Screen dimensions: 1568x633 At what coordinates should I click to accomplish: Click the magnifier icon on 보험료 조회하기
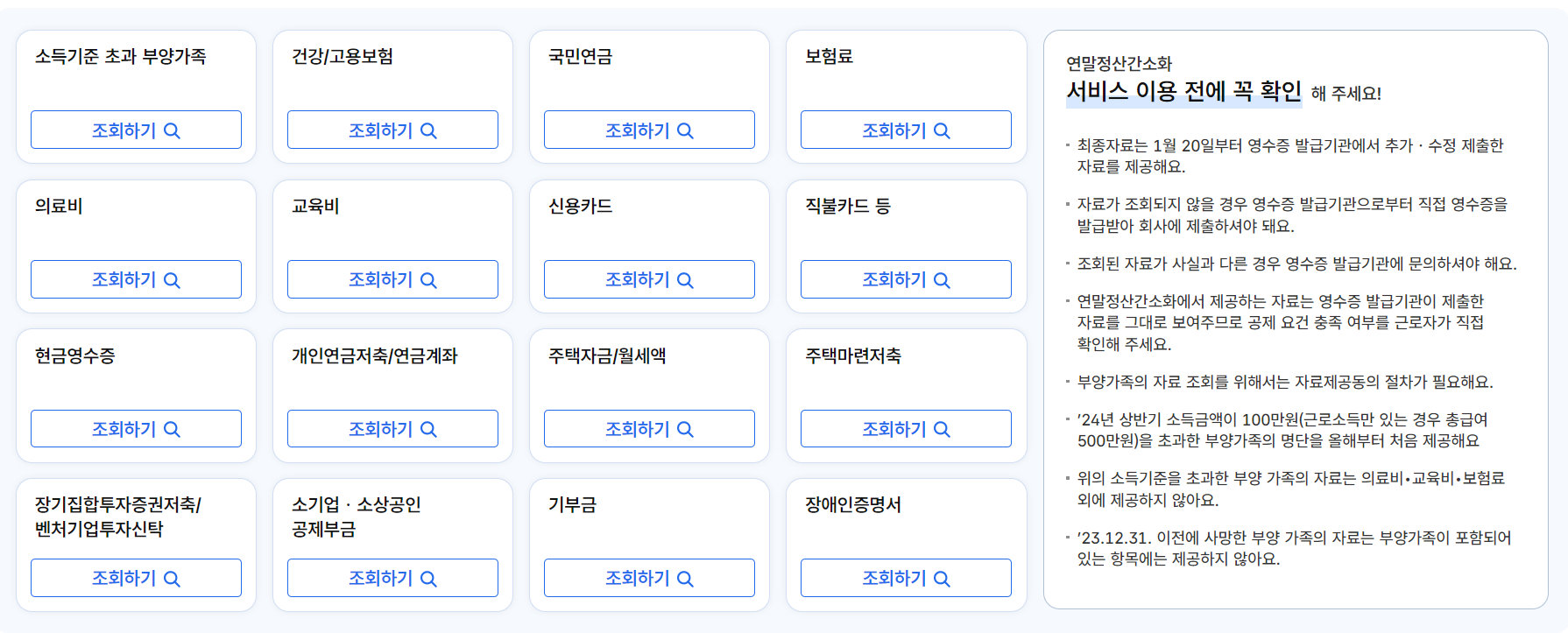[x=944, y=129]
